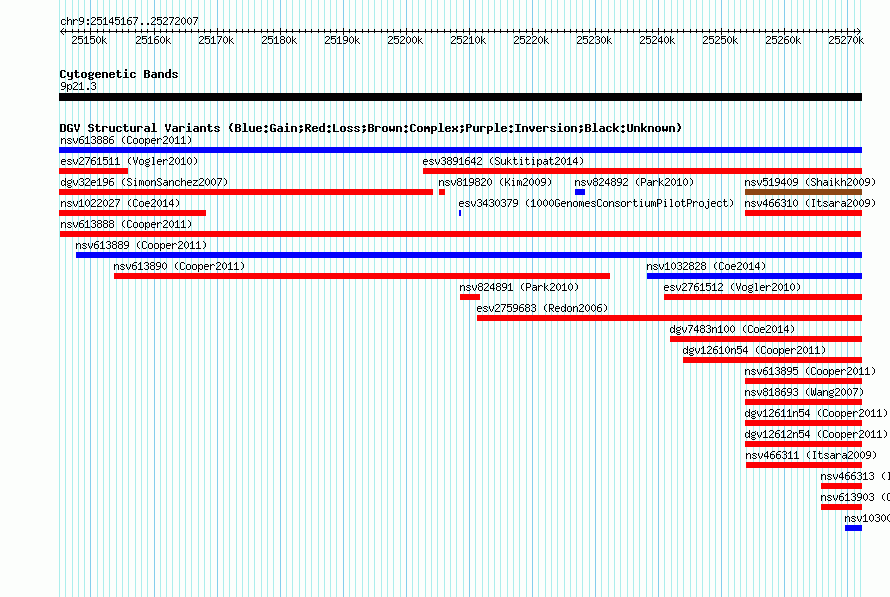The image size is (890, 597).
Task: Click the red bar under nsv1022027
Action: 133,213
